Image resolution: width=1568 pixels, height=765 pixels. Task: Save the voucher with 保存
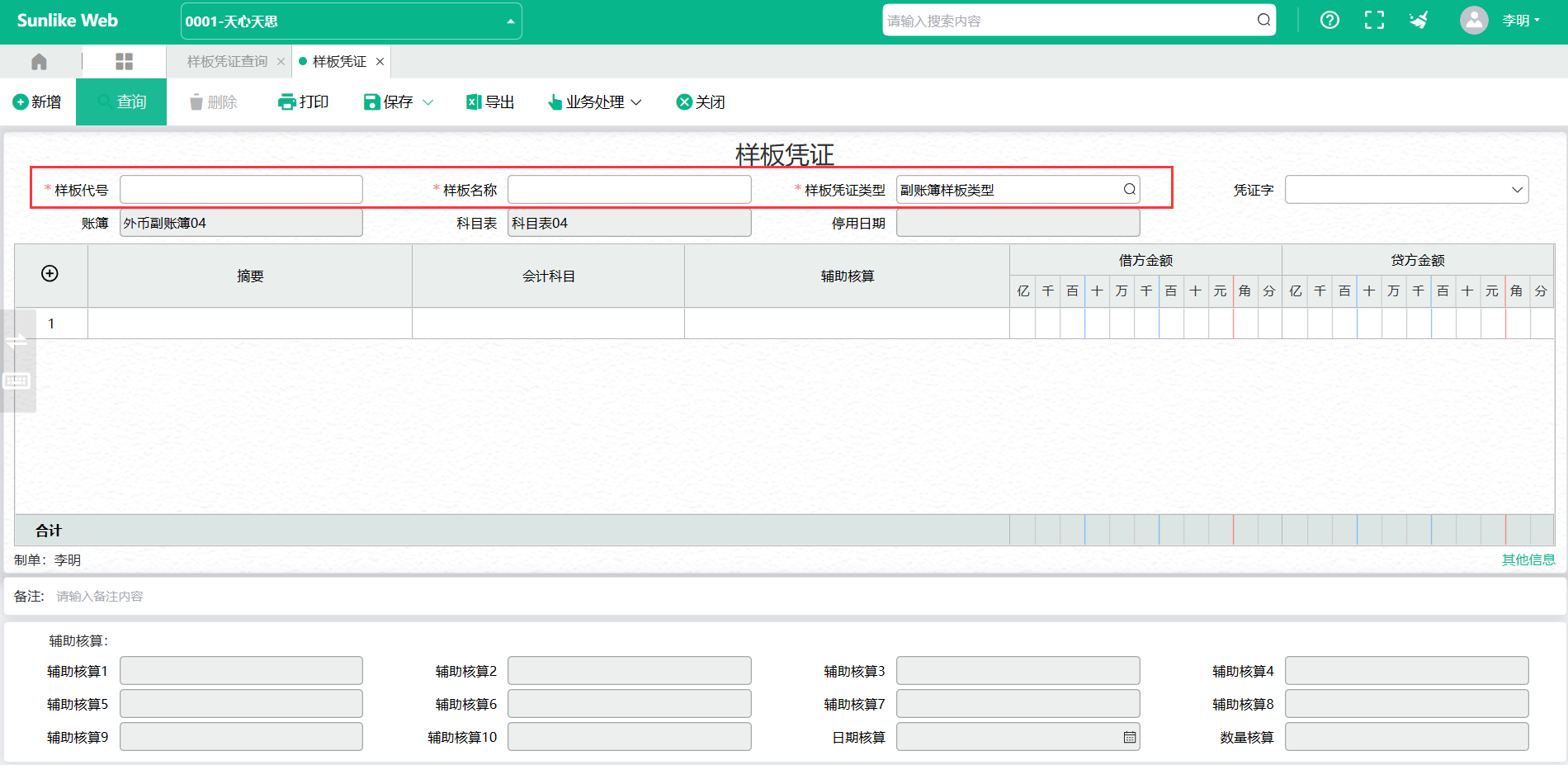coord(389,102)
